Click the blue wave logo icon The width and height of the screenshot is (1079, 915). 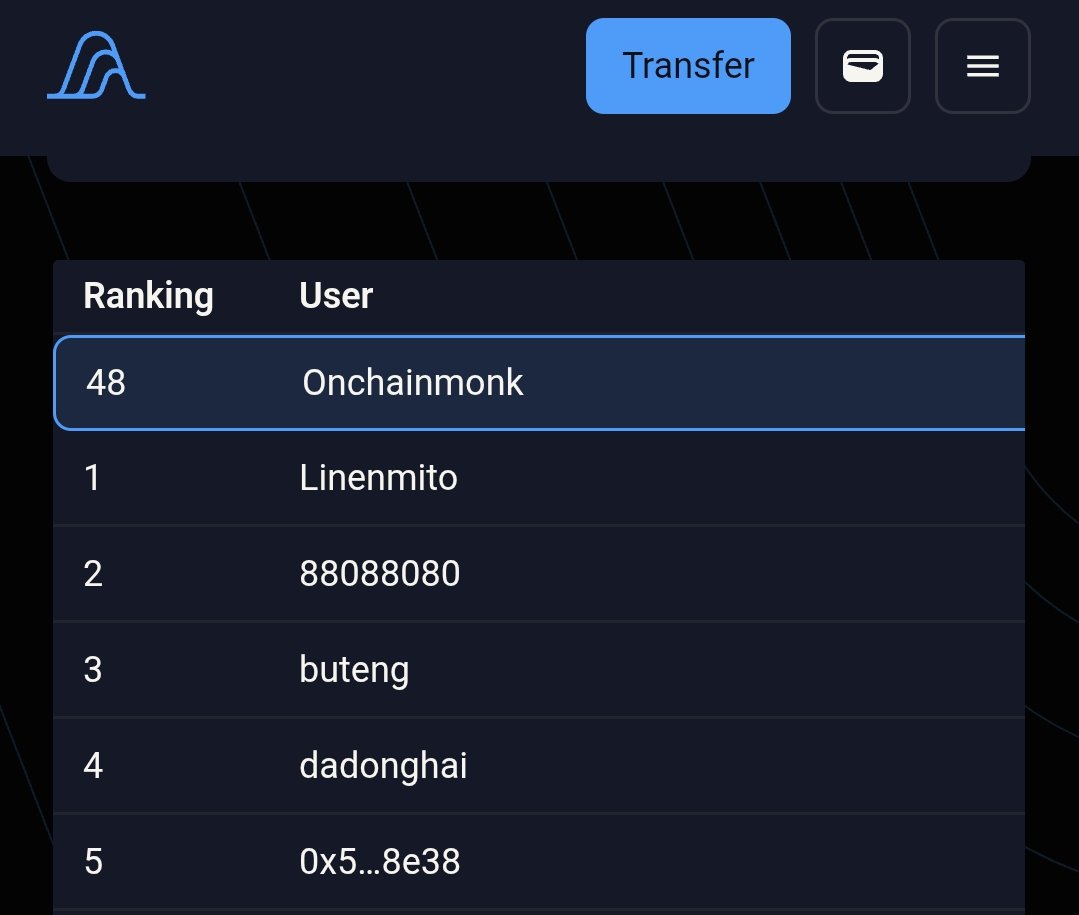click(96, 66)
